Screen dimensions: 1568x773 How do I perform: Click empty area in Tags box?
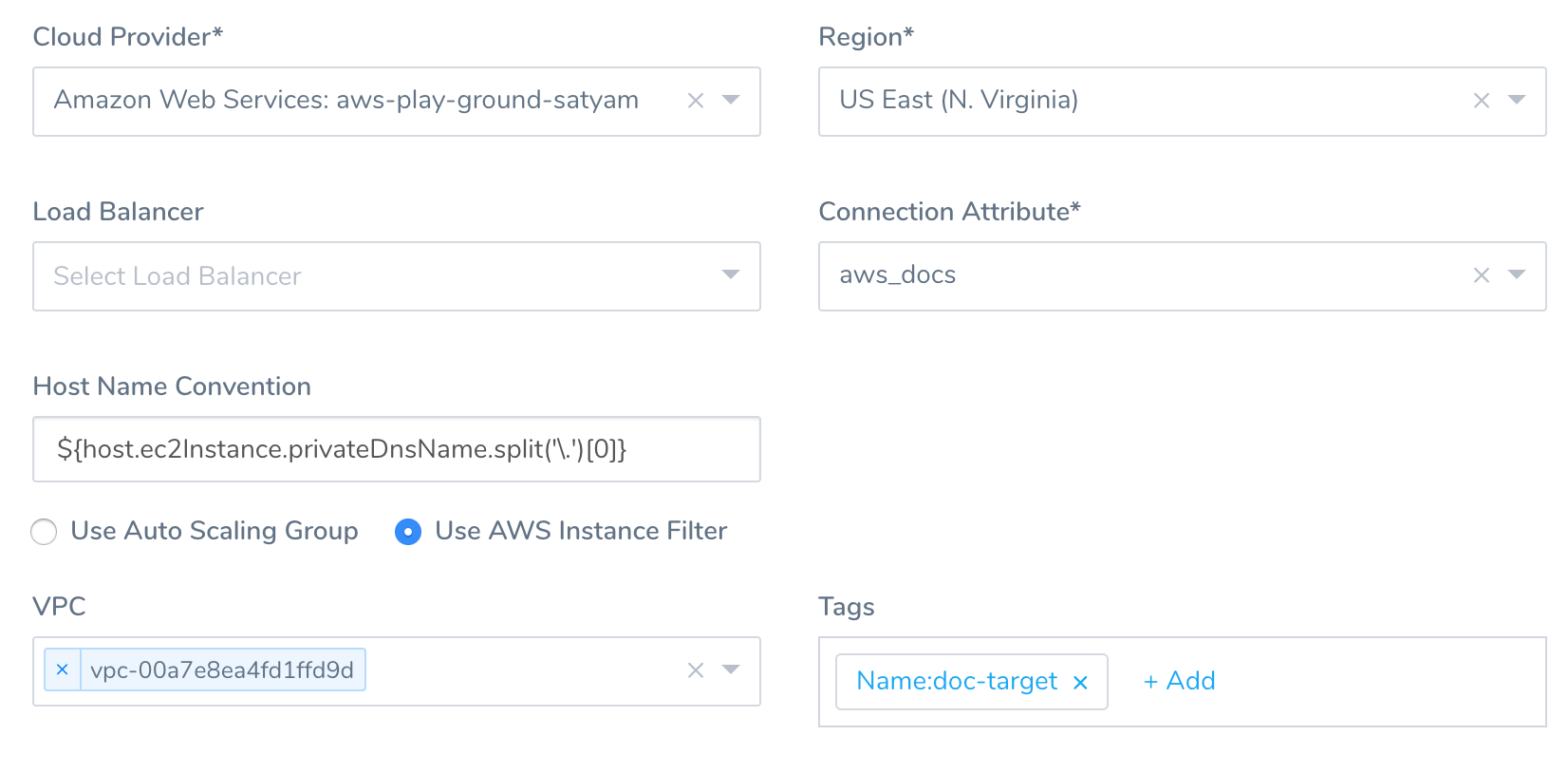point(1376,682)
